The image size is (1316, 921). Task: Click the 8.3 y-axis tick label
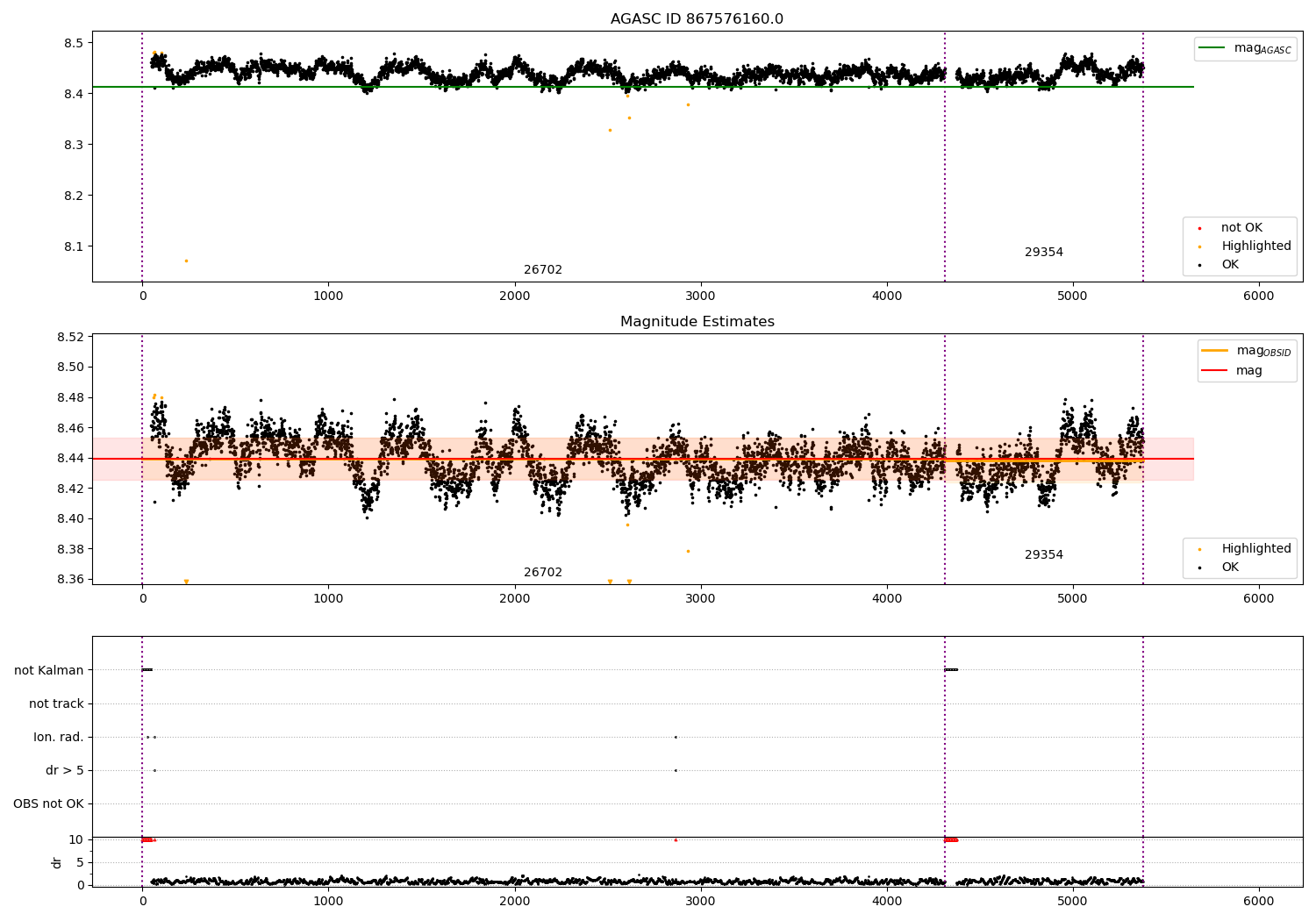74,145
